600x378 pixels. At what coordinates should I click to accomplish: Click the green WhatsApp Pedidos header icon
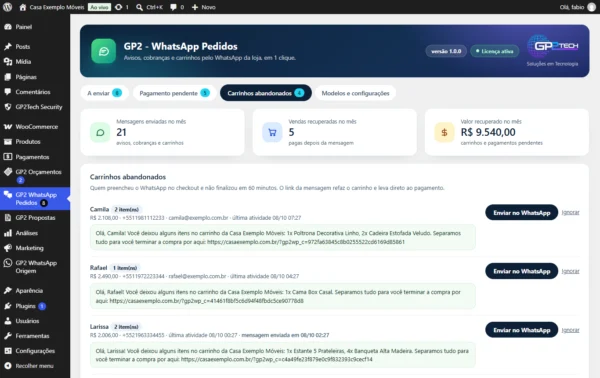point(103,51)
